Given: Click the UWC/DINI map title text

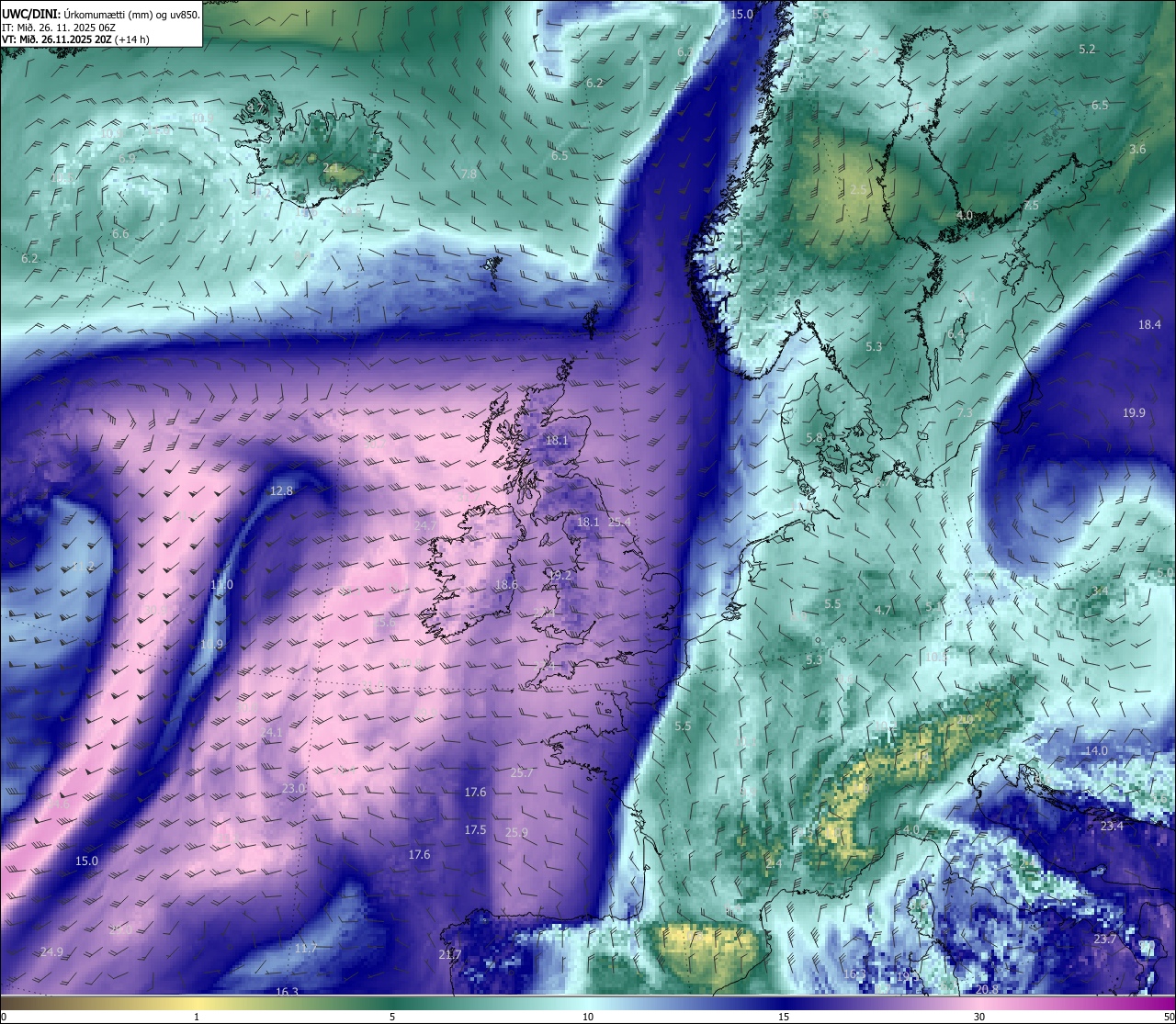Looking at the screenshot, I should click(x=100, y=13).
